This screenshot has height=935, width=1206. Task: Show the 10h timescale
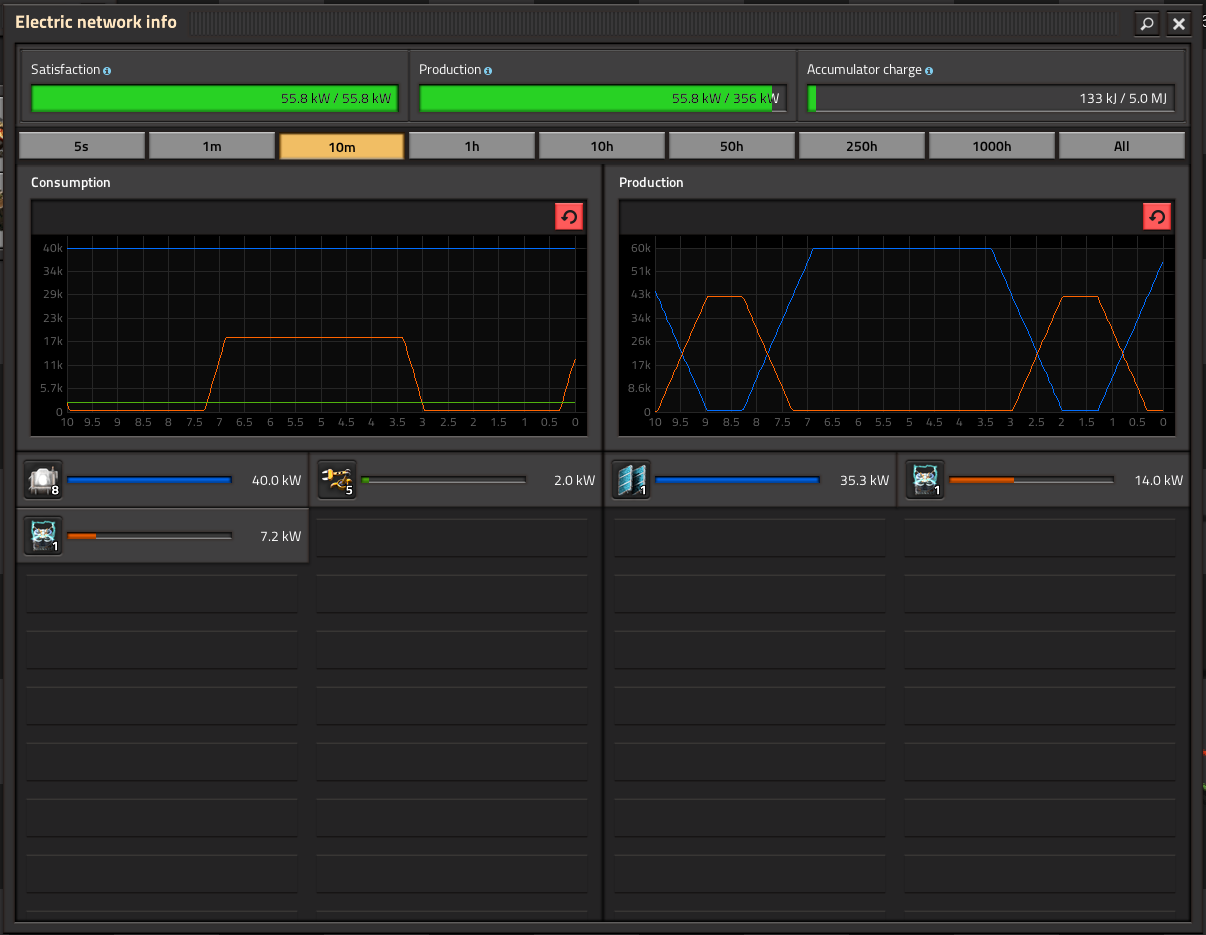(601, 146)
